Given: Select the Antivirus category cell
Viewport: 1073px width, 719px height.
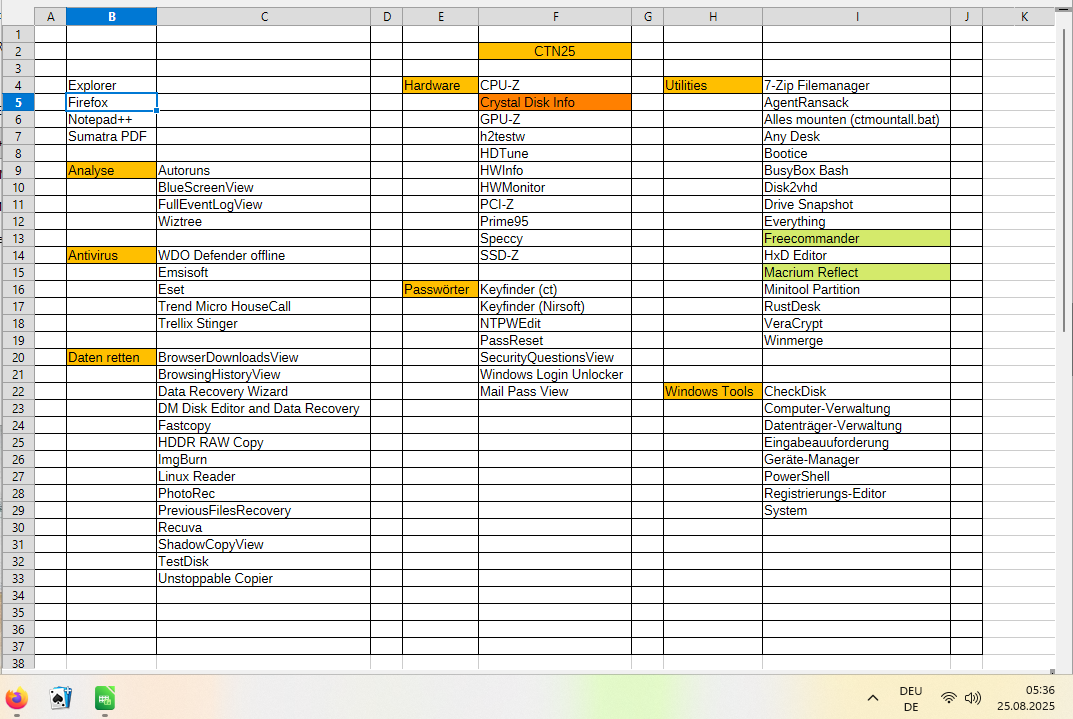Looking at the screenshot, I should tap(112, 255).
